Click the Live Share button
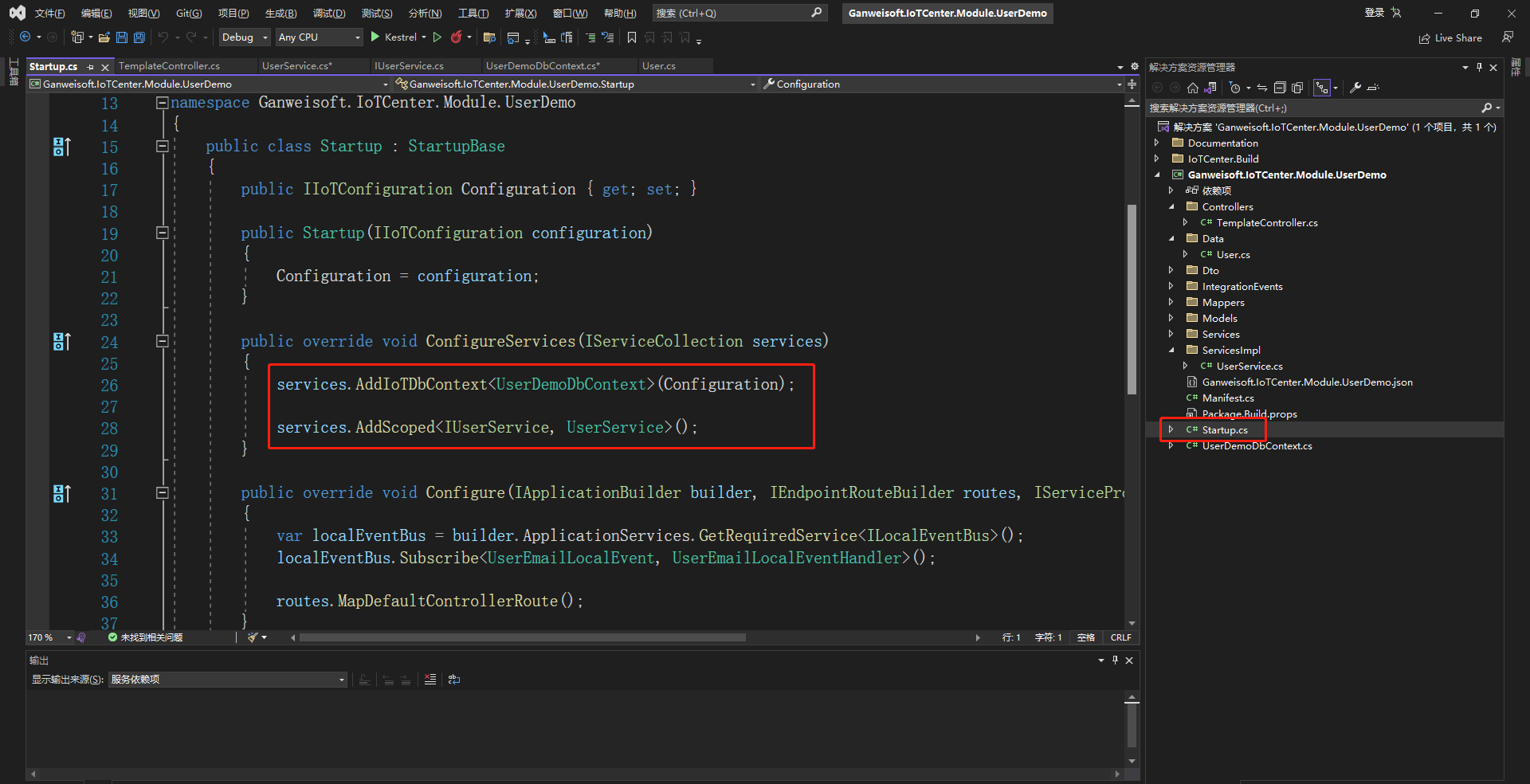1530x784 pixels. point(1450,38)
